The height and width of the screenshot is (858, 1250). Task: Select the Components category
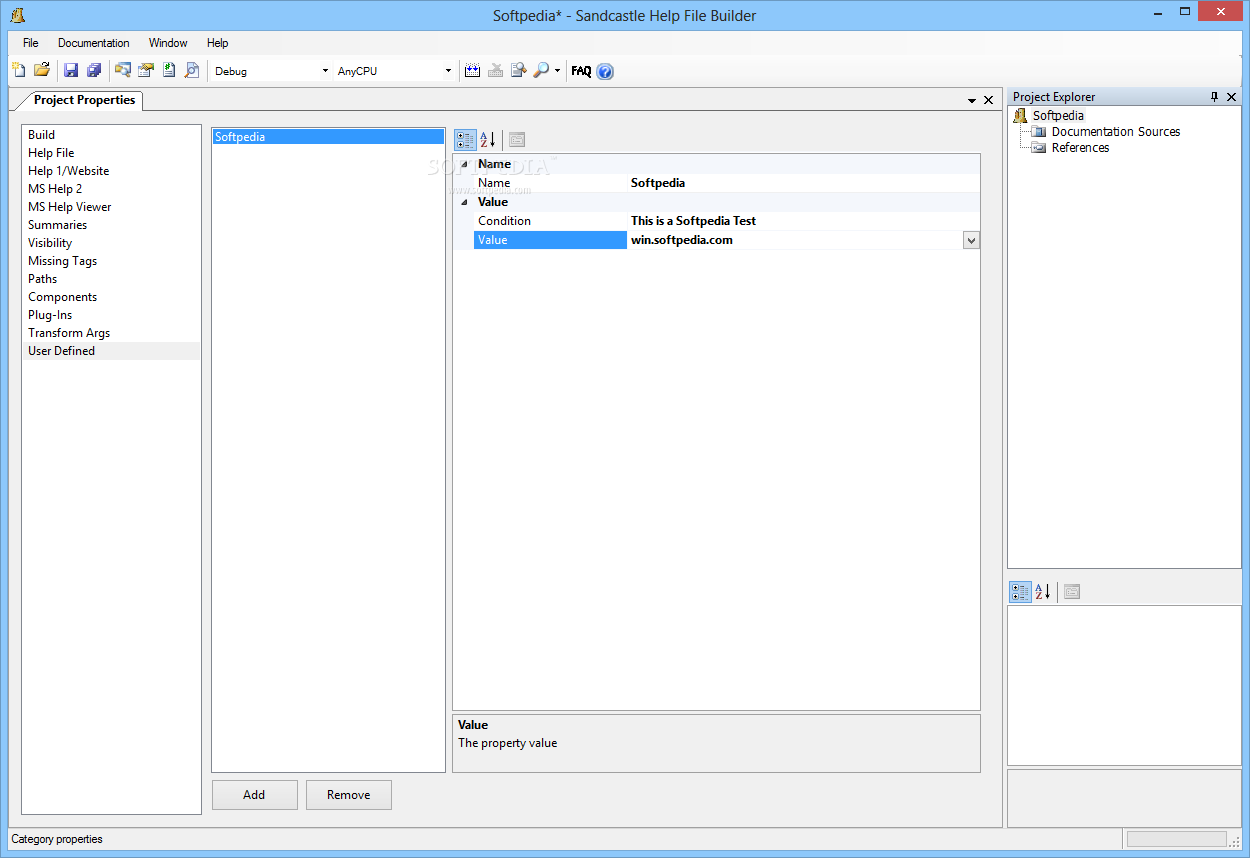[111, 297]
